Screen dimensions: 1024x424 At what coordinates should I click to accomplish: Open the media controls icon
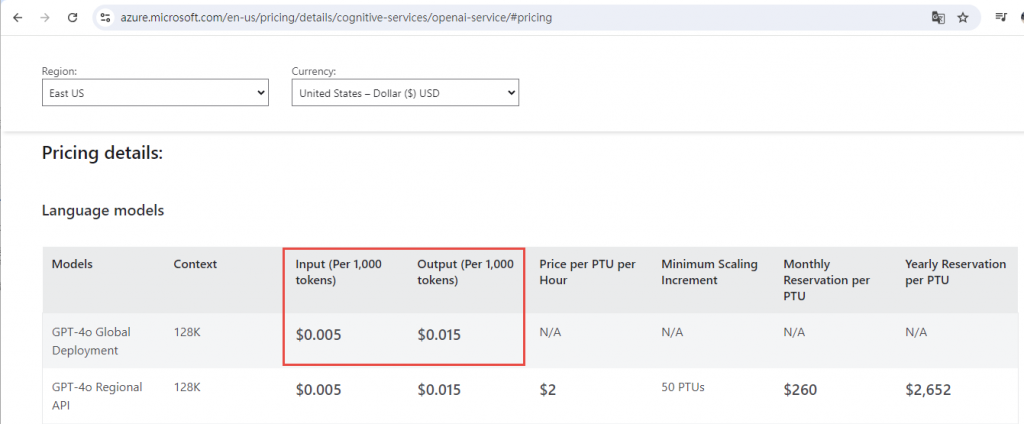(x=1001, y=17)
